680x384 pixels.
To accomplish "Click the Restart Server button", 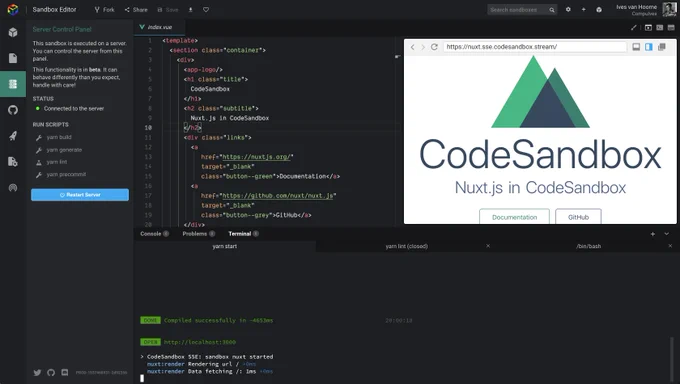I will (x=80, y=195).
